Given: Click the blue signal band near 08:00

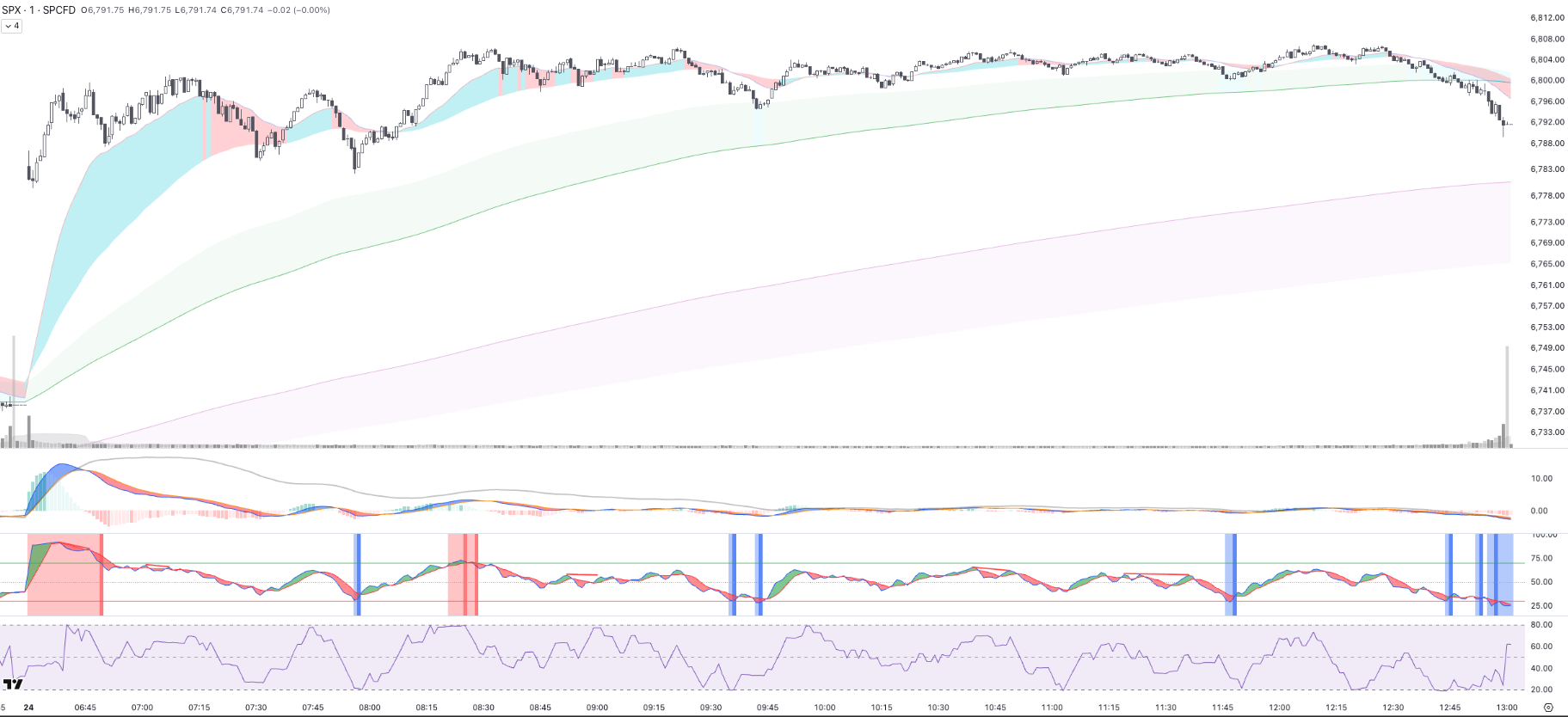Looking at the screenshot, I should click(x=358, y=574).
